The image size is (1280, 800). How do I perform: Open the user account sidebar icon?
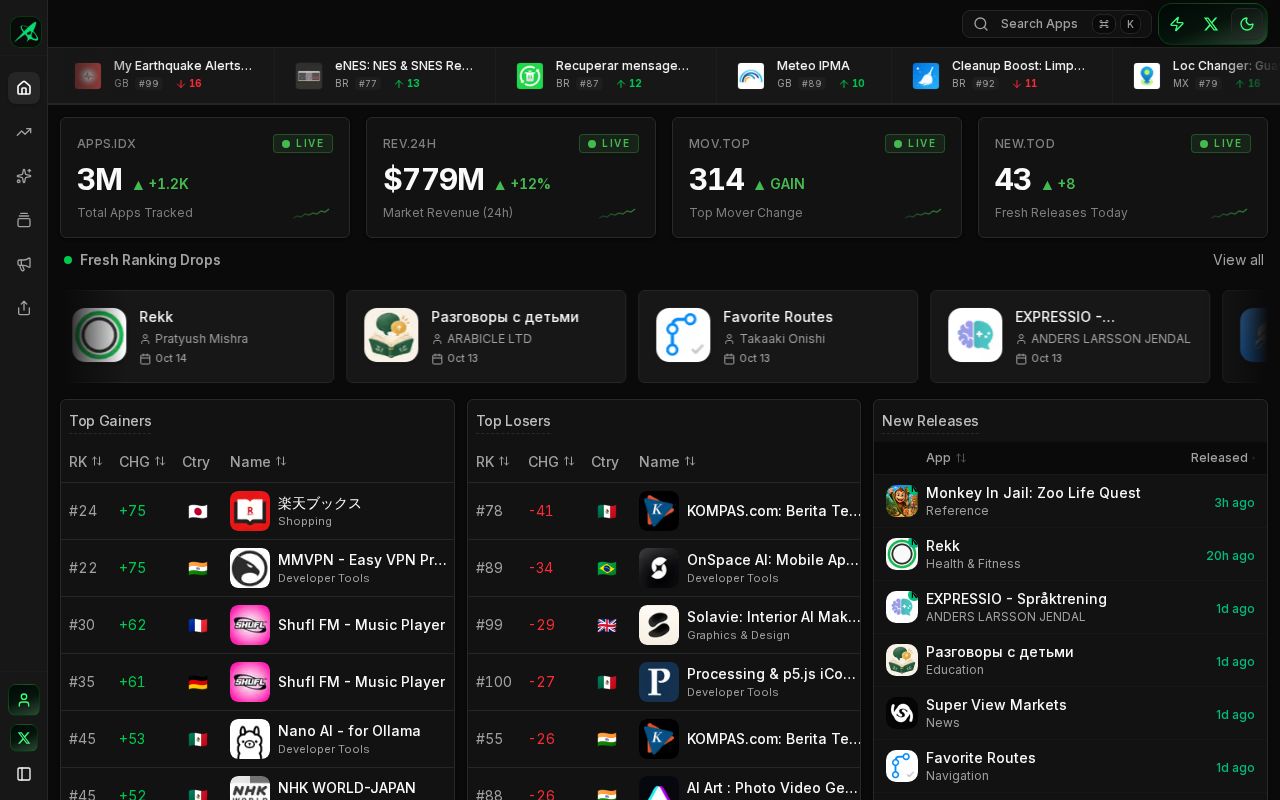(24, 700)
